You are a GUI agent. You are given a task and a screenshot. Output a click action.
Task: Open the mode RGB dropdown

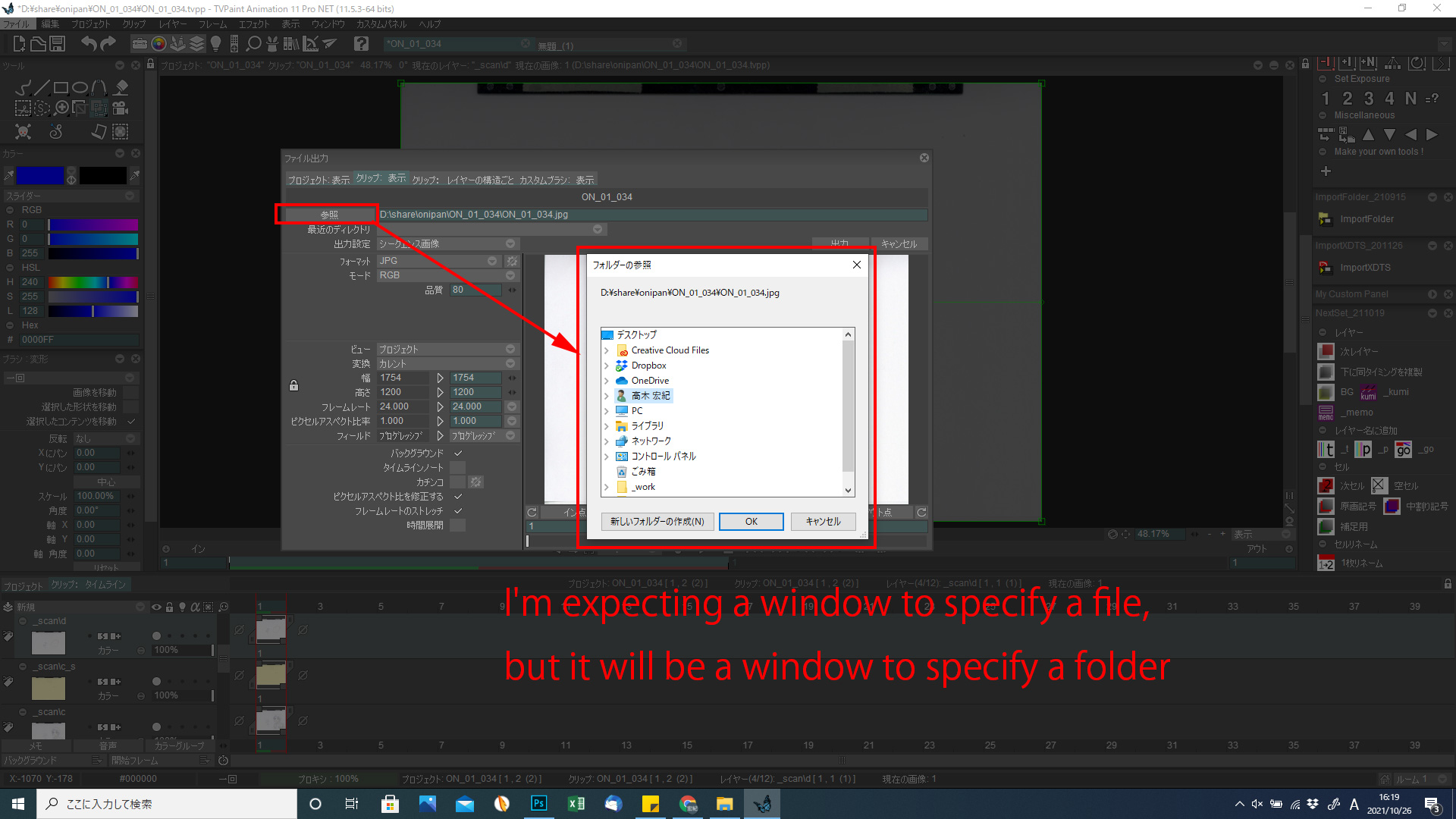(447, 275)
